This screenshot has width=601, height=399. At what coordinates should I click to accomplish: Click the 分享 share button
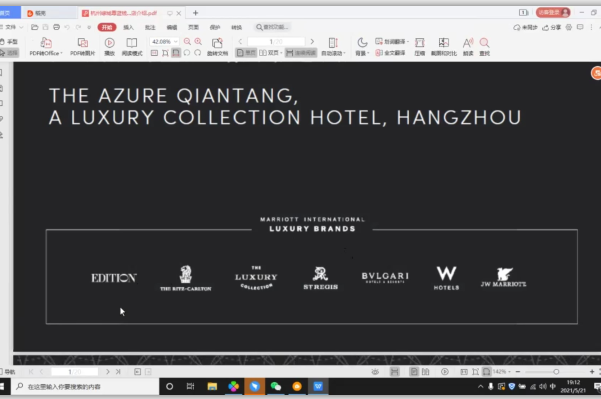click(552, 27)
